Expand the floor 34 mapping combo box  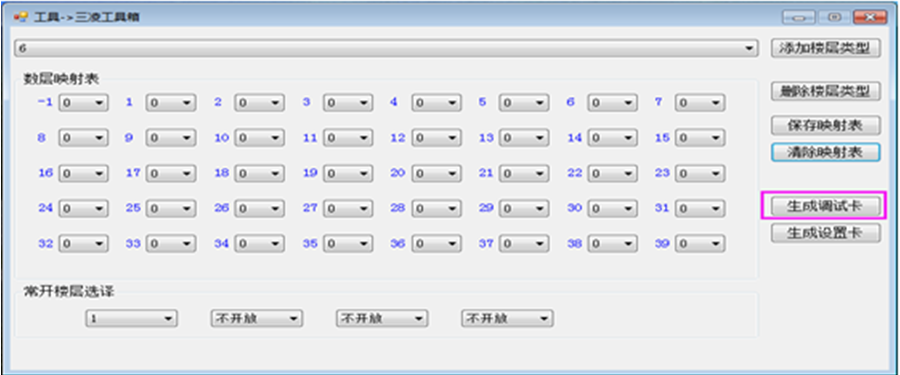pos(260,244)
